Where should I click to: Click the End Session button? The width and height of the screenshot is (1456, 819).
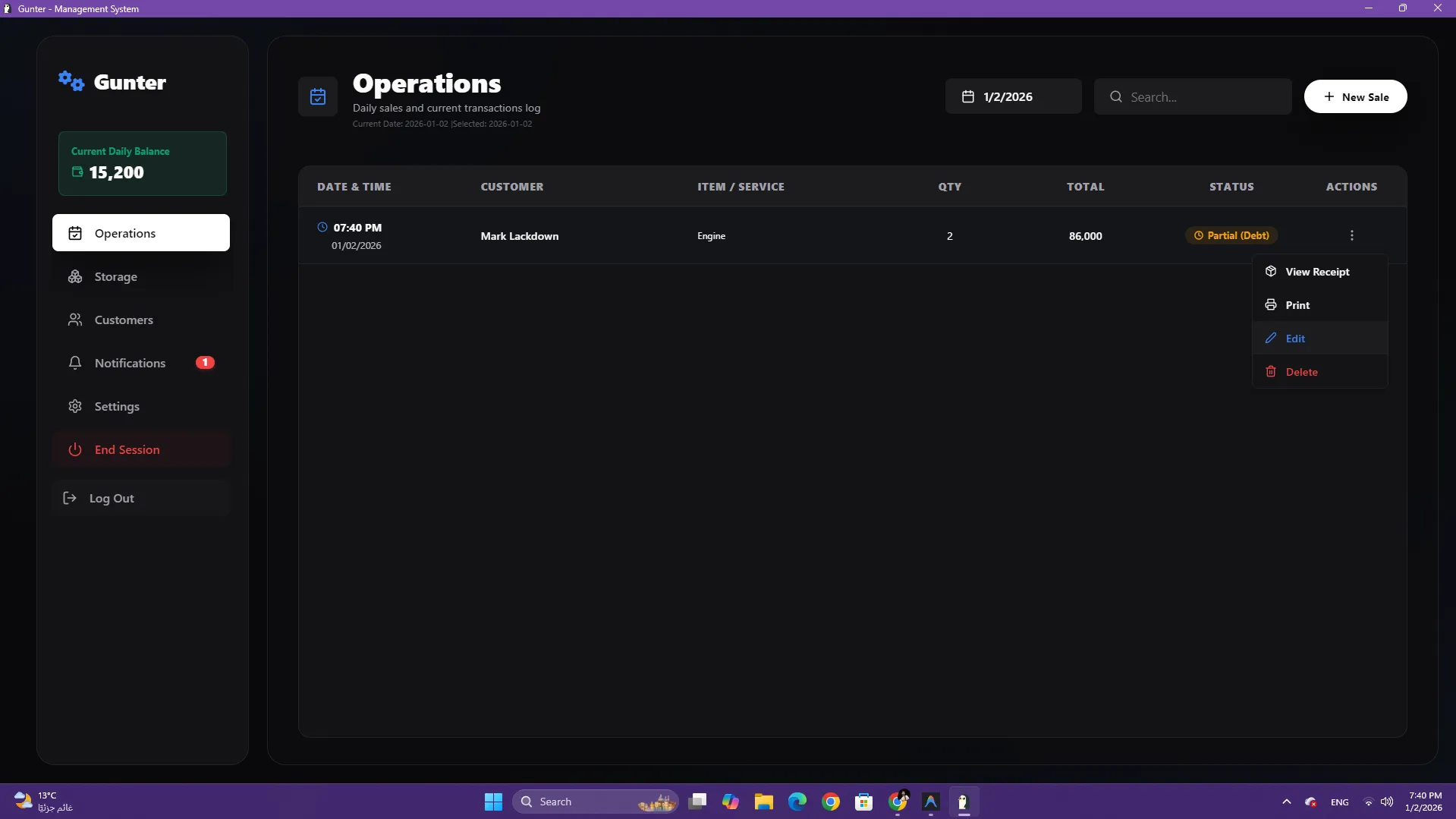tap(141, 449)
